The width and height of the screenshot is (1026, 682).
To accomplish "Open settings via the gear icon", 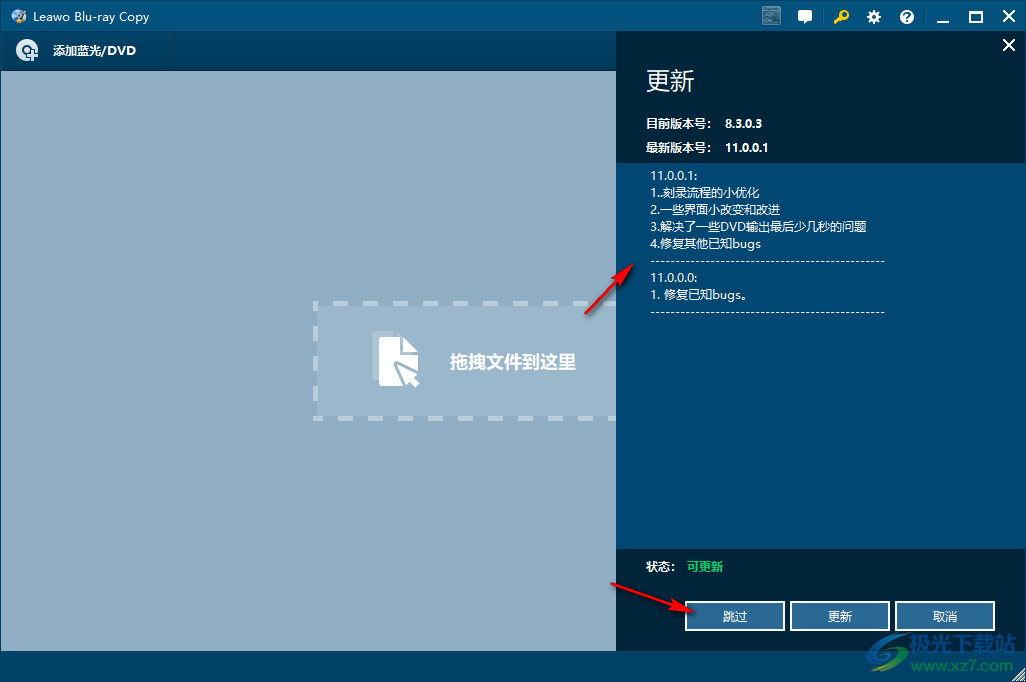I will (874, 17).
